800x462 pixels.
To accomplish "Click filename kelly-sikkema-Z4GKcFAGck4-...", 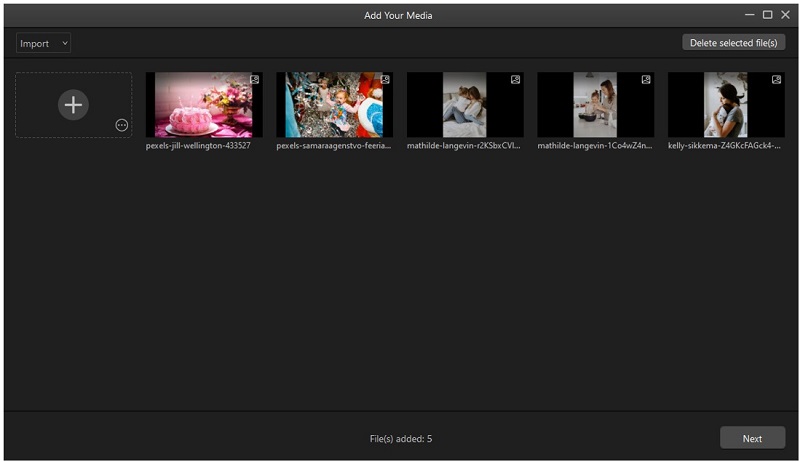I will pyautogui.click(x=724, y=146).
